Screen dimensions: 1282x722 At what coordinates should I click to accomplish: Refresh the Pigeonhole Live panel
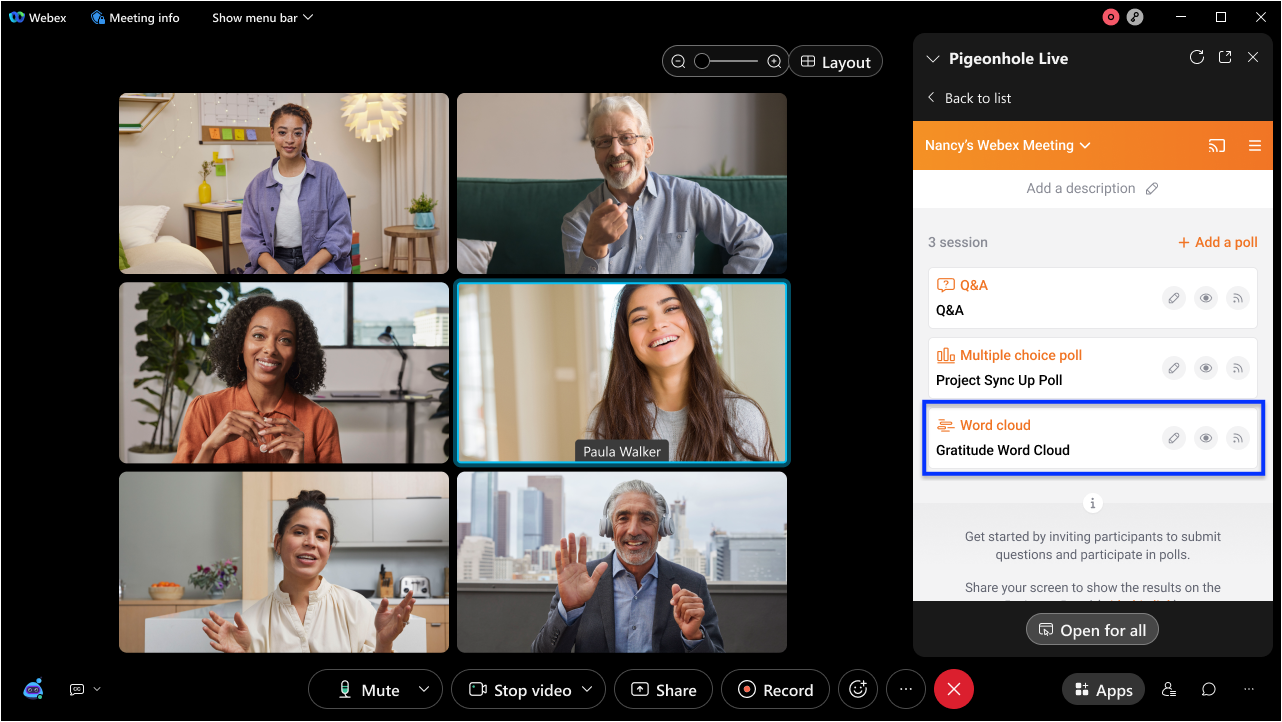[x=1196, y=58]
